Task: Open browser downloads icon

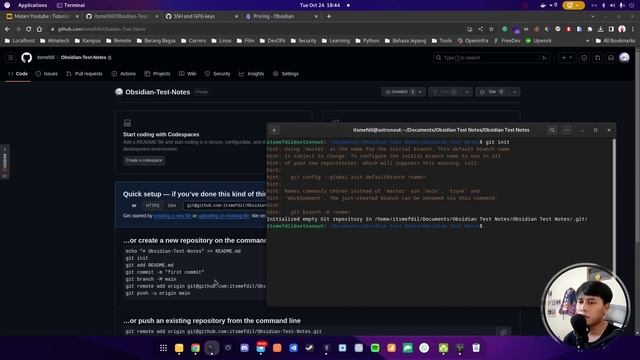Action: [x=600, y=29]
